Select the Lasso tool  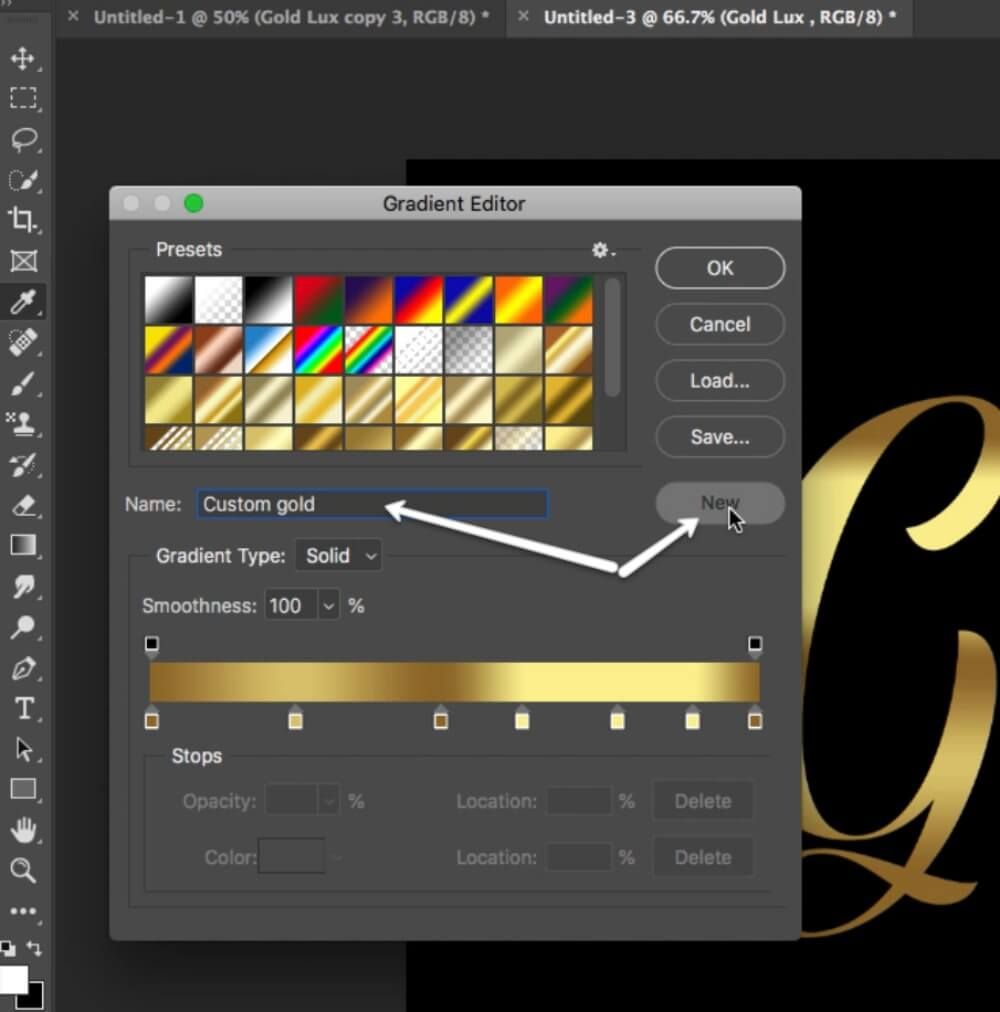[24, 139]
